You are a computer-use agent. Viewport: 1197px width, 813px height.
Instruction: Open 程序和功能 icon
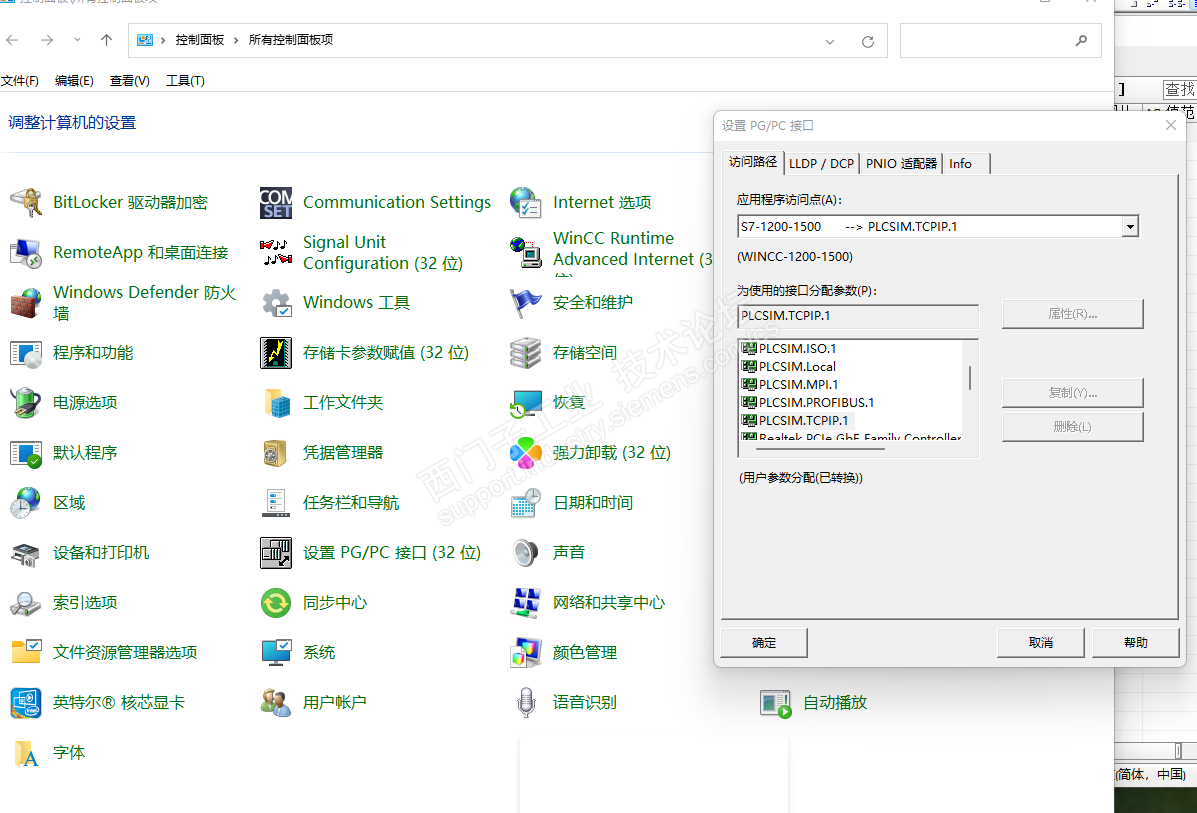[x=26, y=353]
